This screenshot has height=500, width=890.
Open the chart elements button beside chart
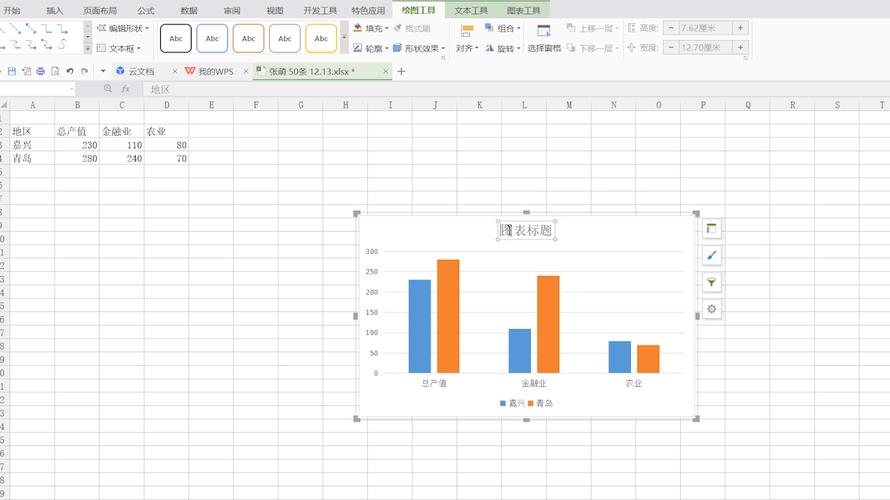(712, 229)
